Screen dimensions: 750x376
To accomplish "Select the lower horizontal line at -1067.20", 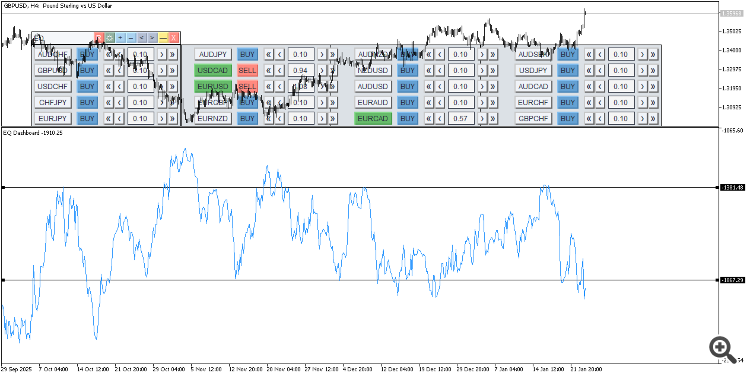I will click(x=360, y=280).
